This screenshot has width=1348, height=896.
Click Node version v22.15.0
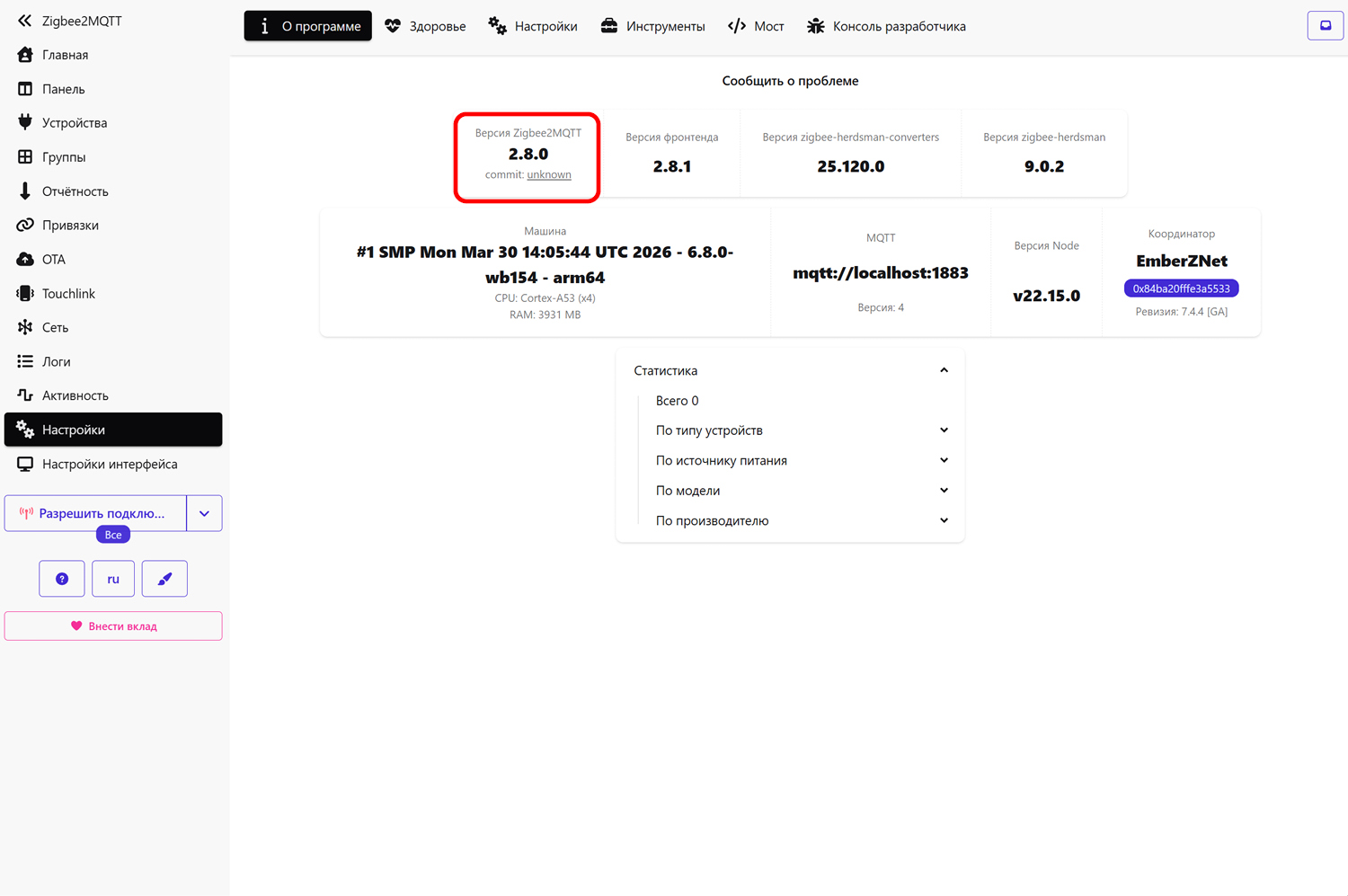(x=1046, y=296)
